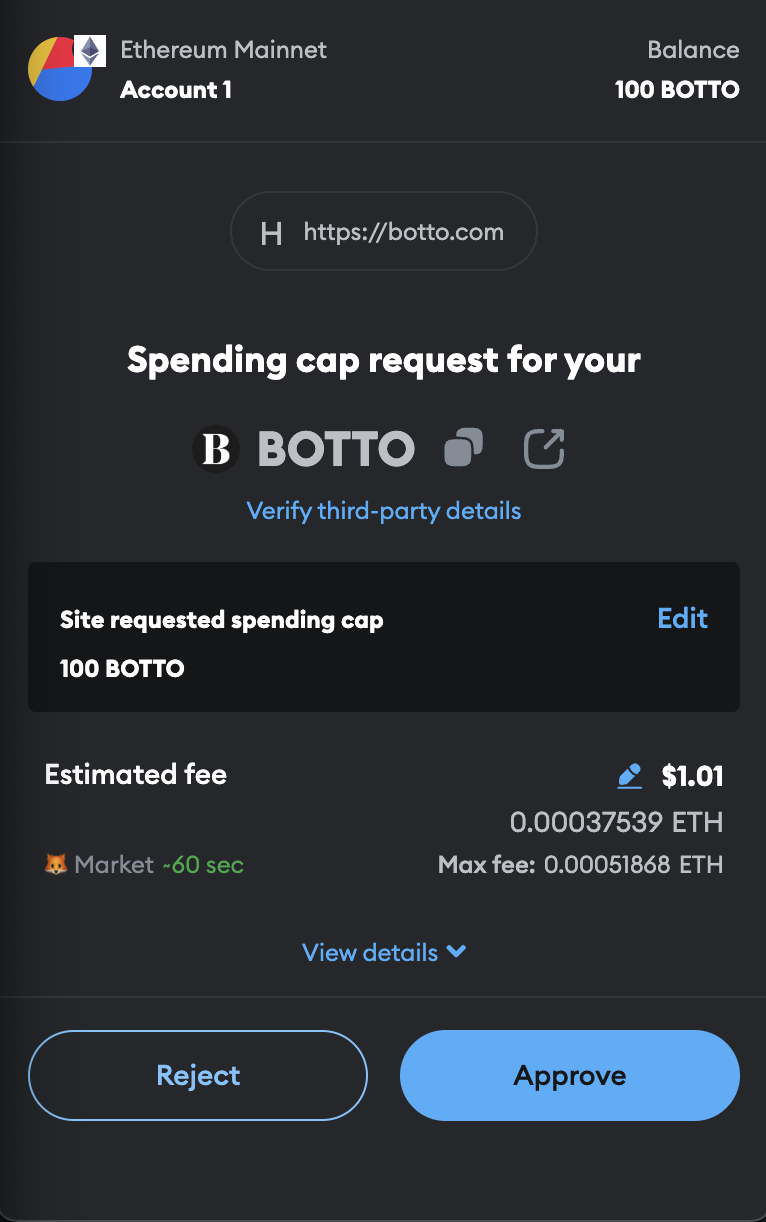Click the $1.01 estimated fee amount
Screen dimensions: 766x1222
(x=692, y=775)
